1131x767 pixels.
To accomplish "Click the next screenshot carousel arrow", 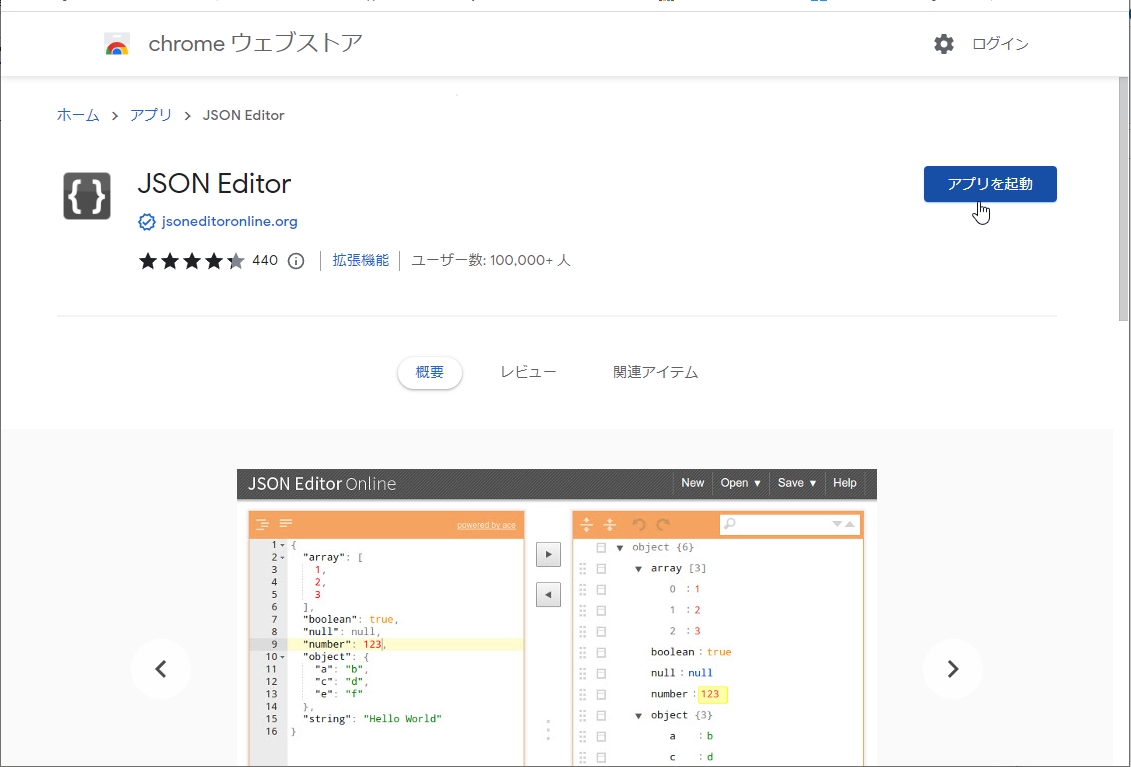I will coord(952,668).
